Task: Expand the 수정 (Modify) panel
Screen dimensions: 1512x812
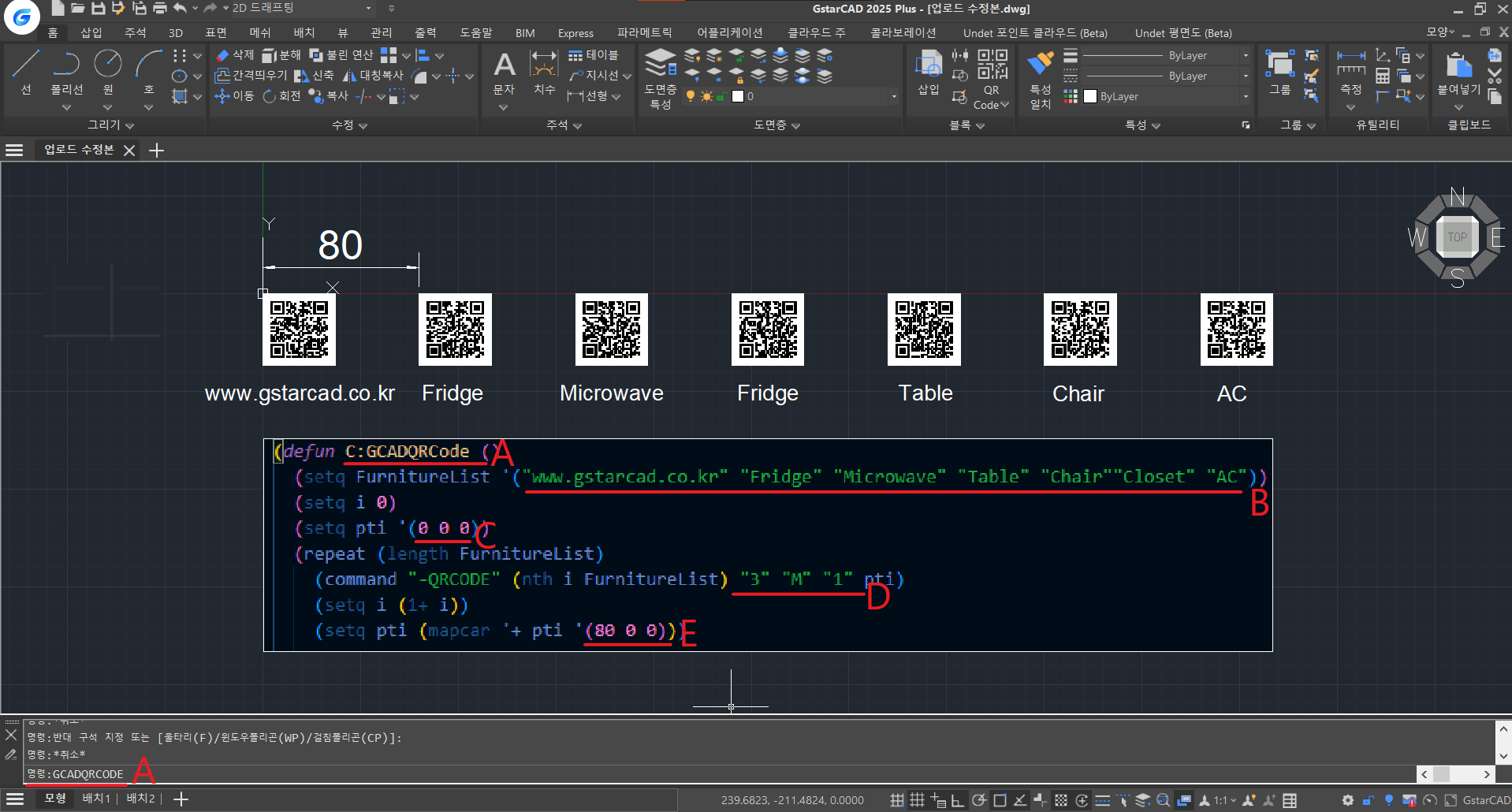Action: [350, 125]
